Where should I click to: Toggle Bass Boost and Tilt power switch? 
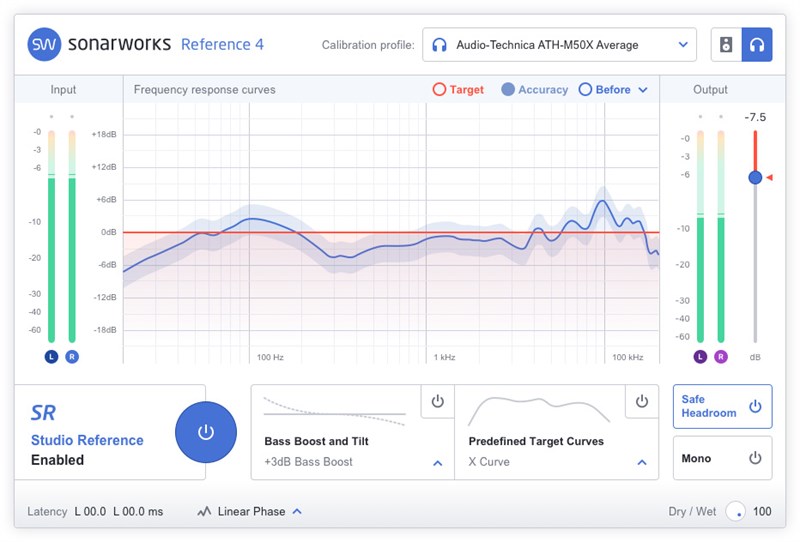pyautogui.click(x=437, y=401)
